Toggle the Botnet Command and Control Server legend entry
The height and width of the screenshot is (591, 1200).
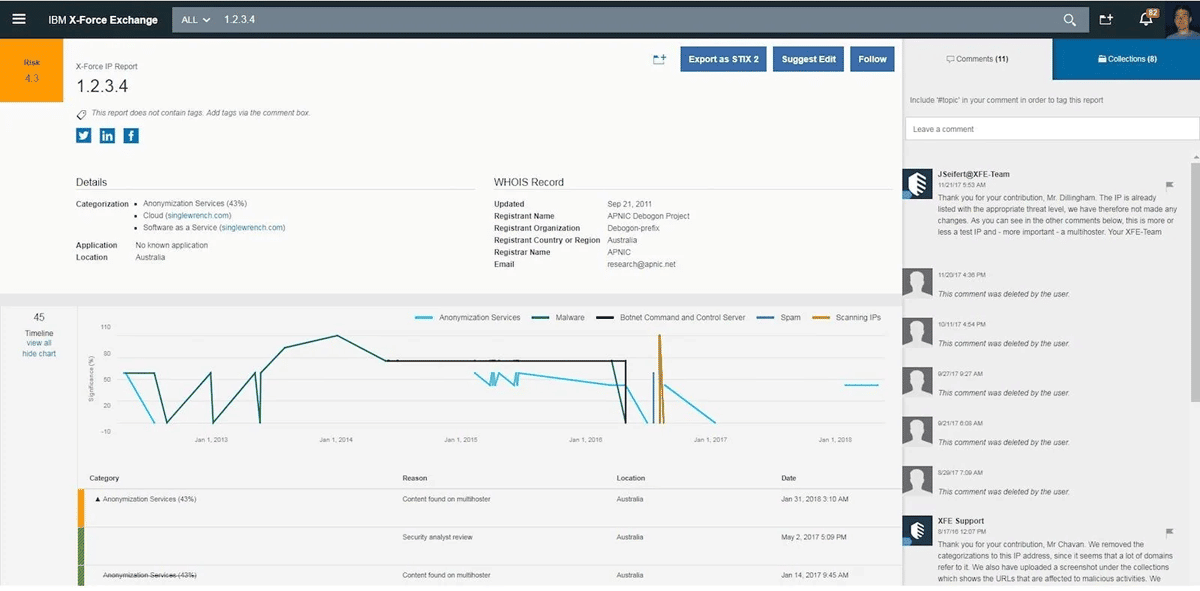[670, 317]
